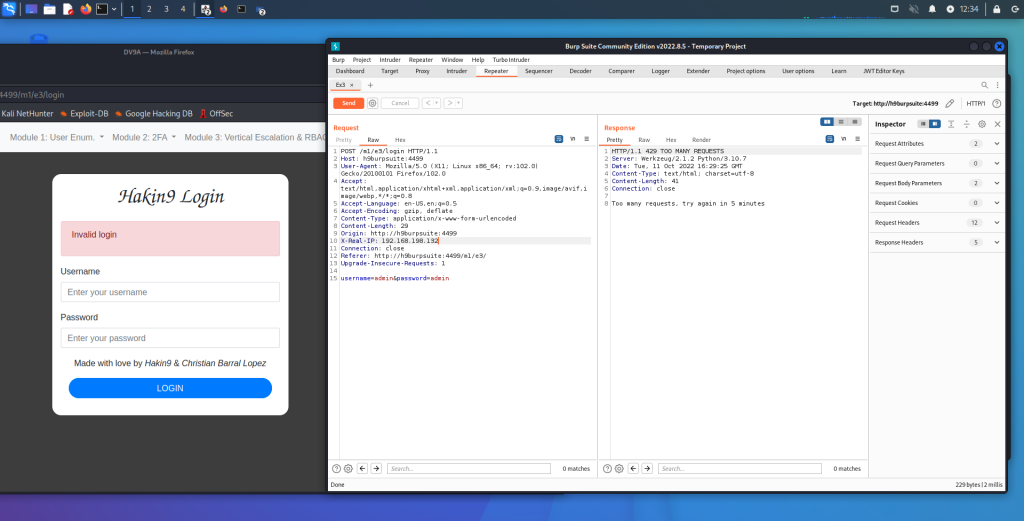This screenshot has height=521, width=1024.
Task: Edit target with pencil icon
Action: tap(950, 103)
